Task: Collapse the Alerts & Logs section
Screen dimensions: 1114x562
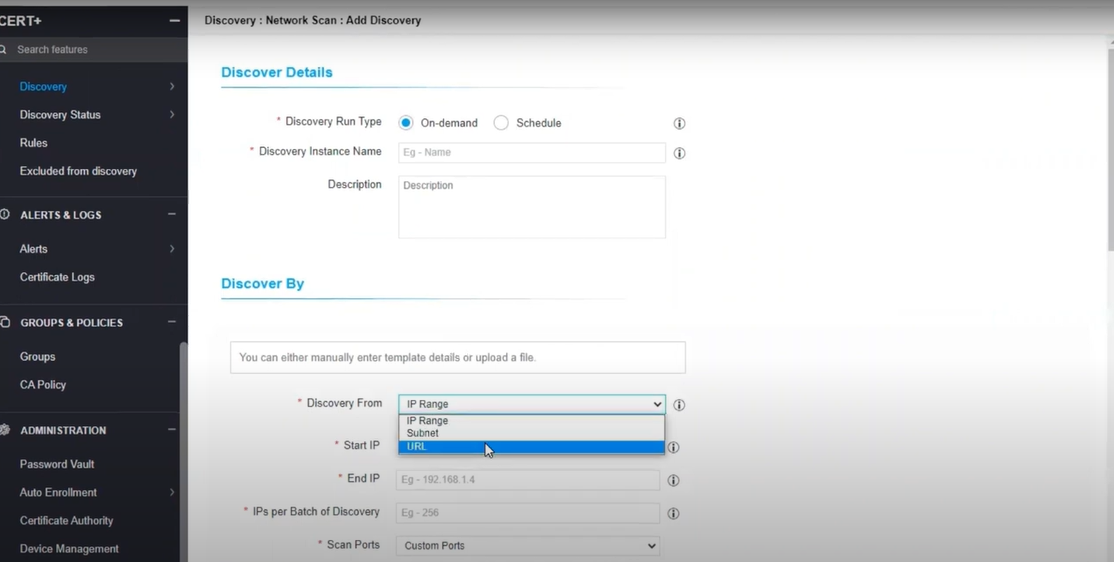Action: 172,215
